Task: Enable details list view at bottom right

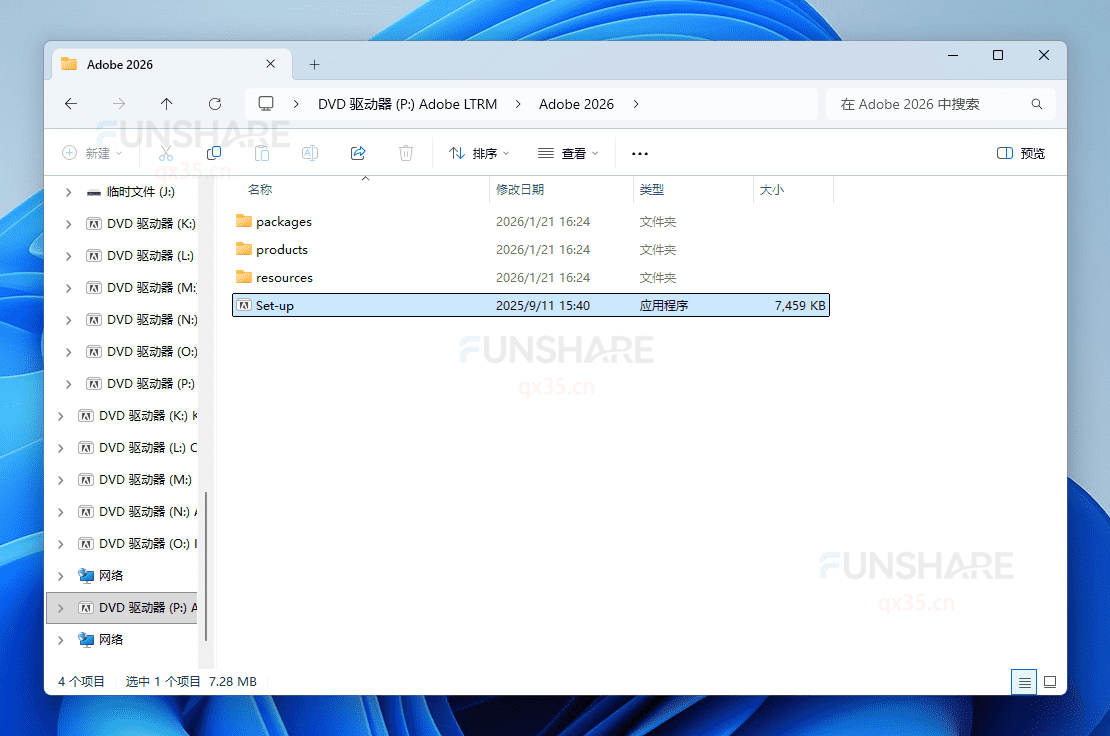Action: (x=1023, y=681)
